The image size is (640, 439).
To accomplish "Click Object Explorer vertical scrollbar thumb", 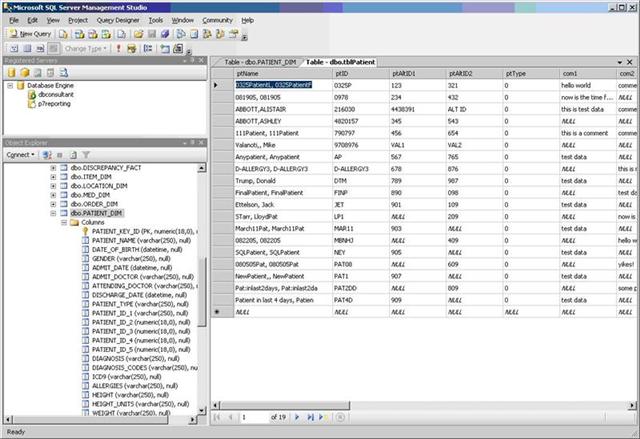I will pos(202,291).
